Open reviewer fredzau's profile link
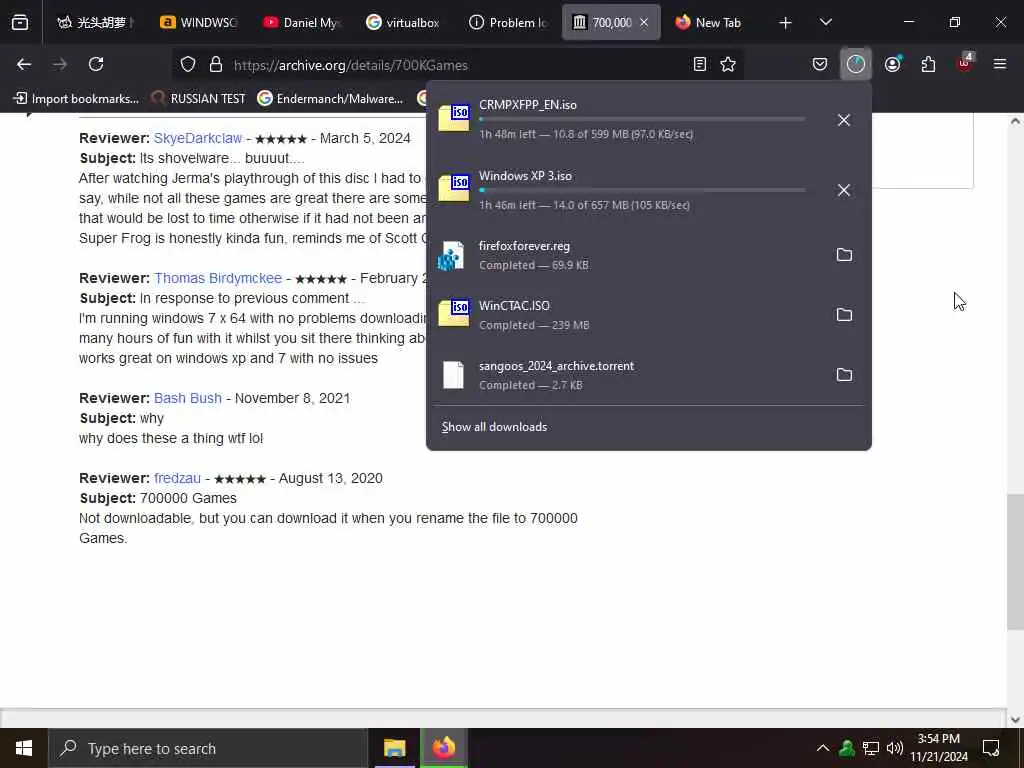 click(x=178, y=478)
